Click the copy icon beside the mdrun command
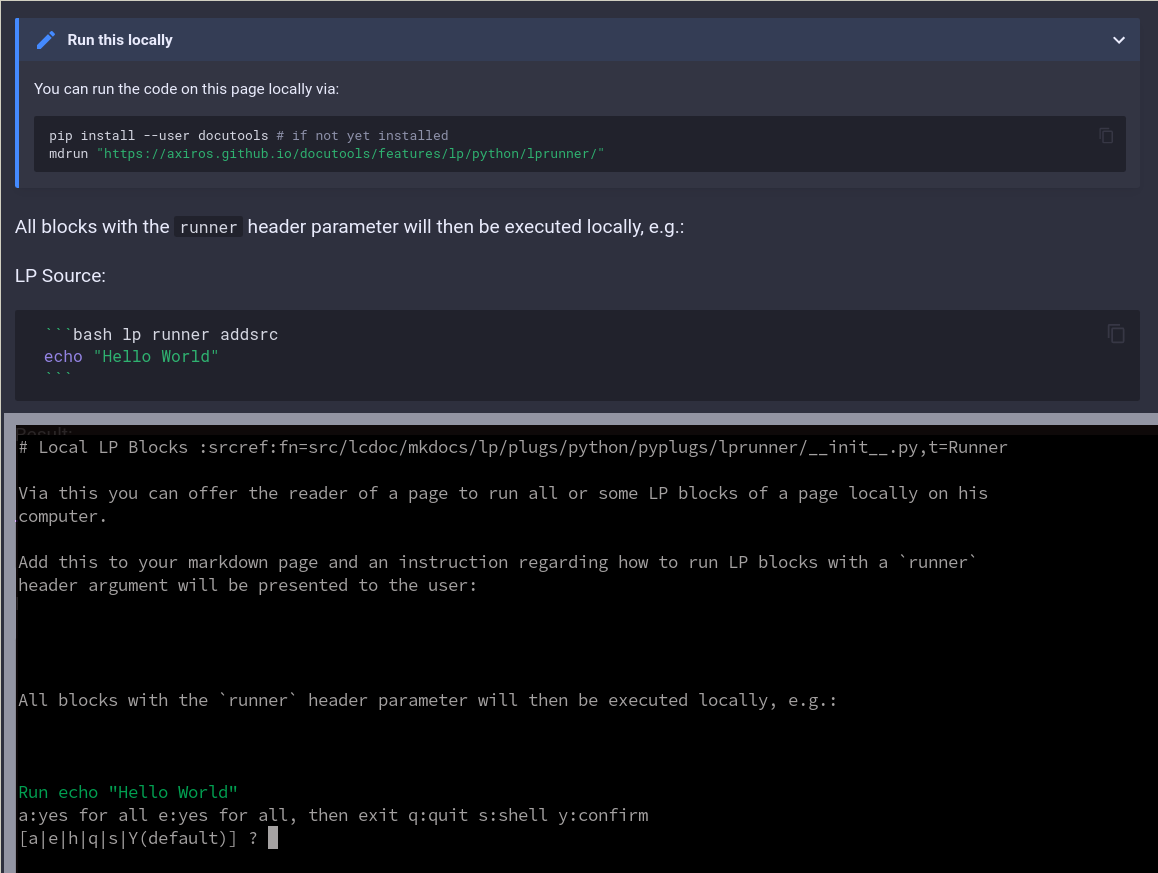The height and width of the screenshot is (873, 1158). pyautogui.click(x=1106, y=135)
